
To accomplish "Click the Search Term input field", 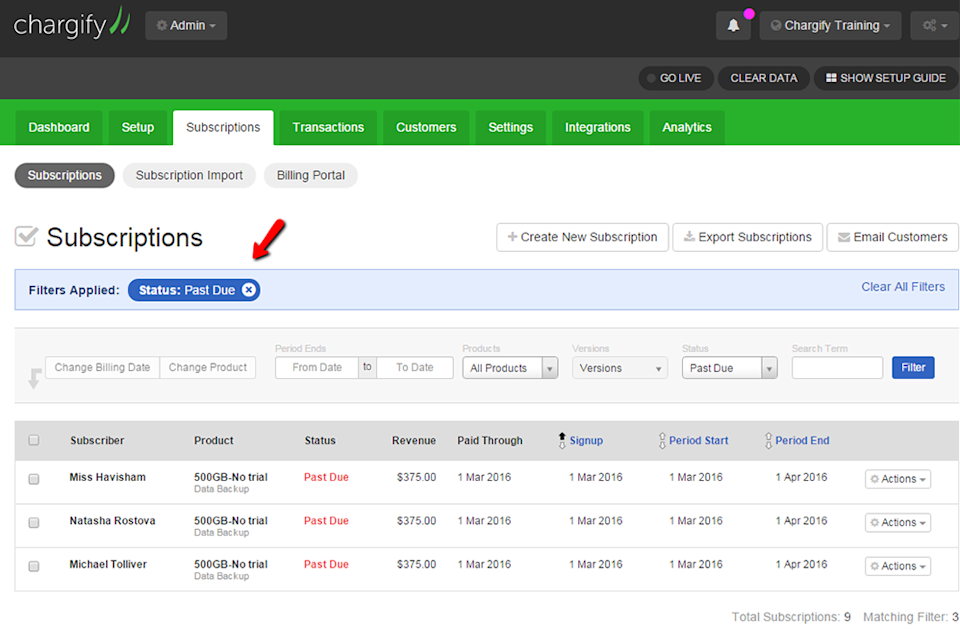I will tap(837, 367).
